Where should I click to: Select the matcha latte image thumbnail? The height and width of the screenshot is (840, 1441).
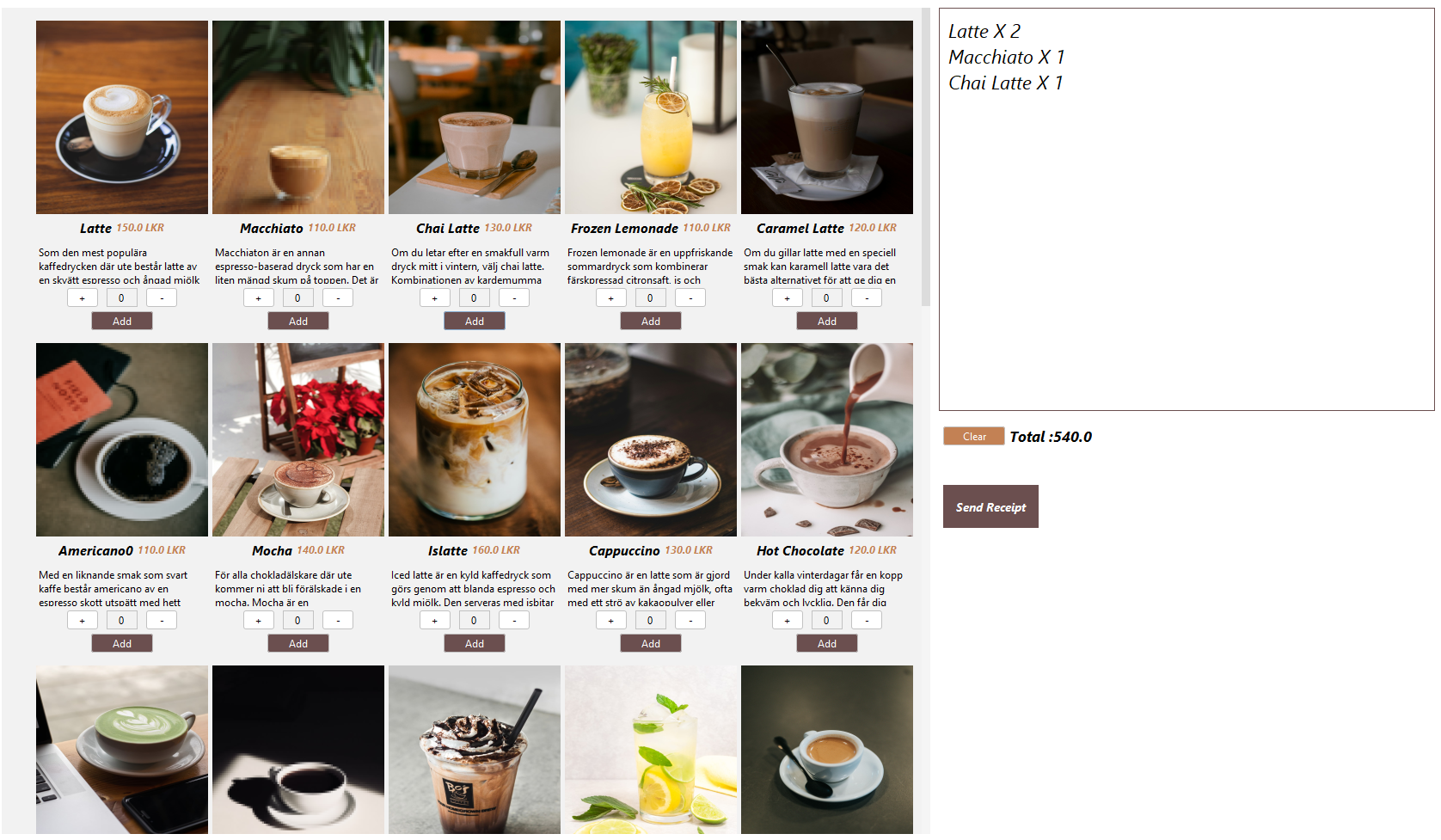(x=122, y=750)
